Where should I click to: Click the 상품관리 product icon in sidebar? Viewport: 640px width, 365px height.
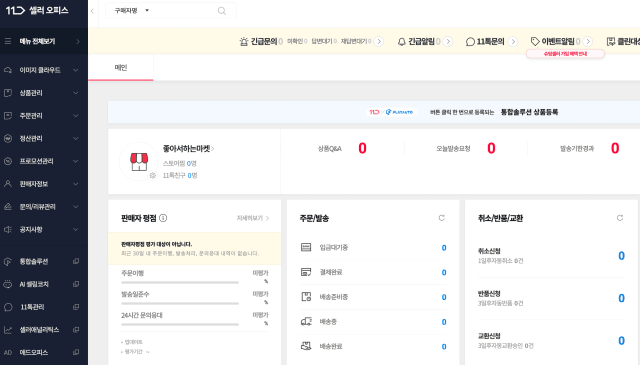[8, 93]
